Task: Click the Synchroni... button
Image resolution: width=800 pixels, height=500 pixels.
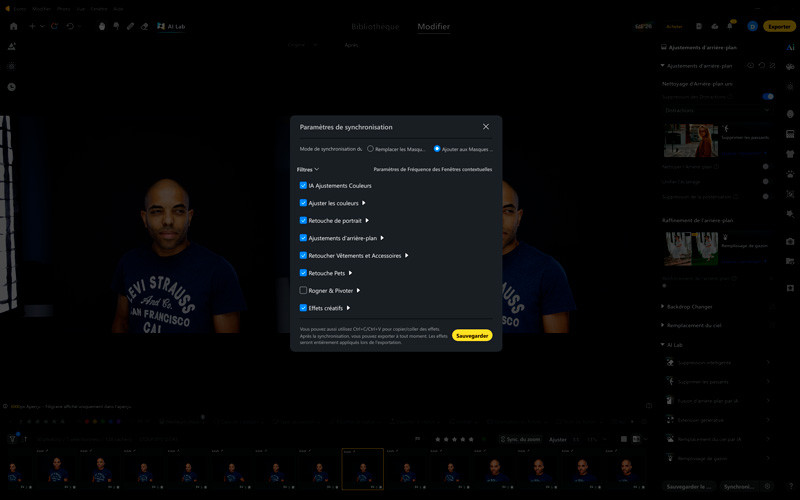Action: [x=739, y=486]
